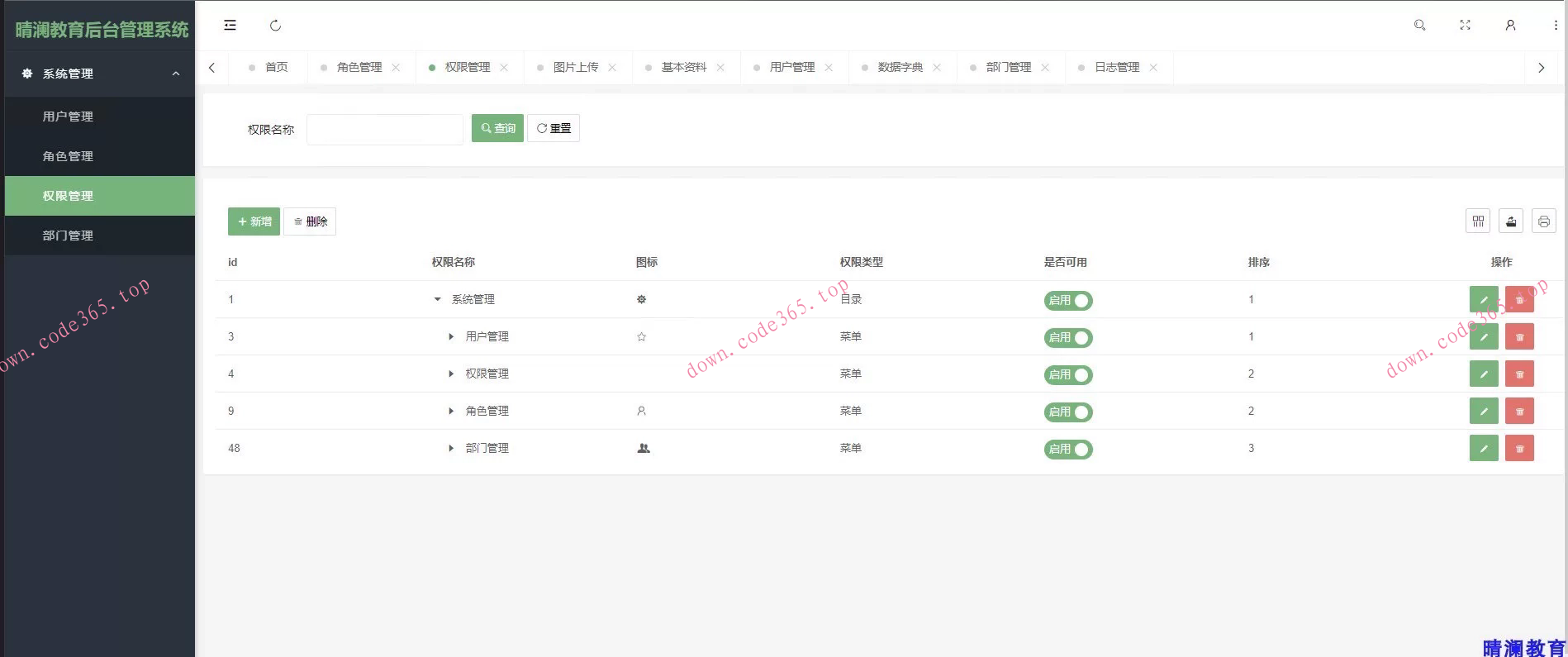
Task: Collapse the 系统管理 sidebar menu
Action: pyautogui.click(x=100, y=74)
